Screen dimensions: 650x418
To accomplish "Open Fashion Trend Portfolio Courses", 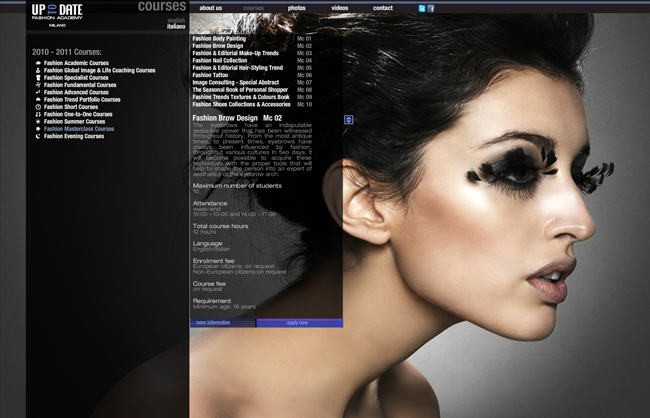I will [x=82, y=100].
